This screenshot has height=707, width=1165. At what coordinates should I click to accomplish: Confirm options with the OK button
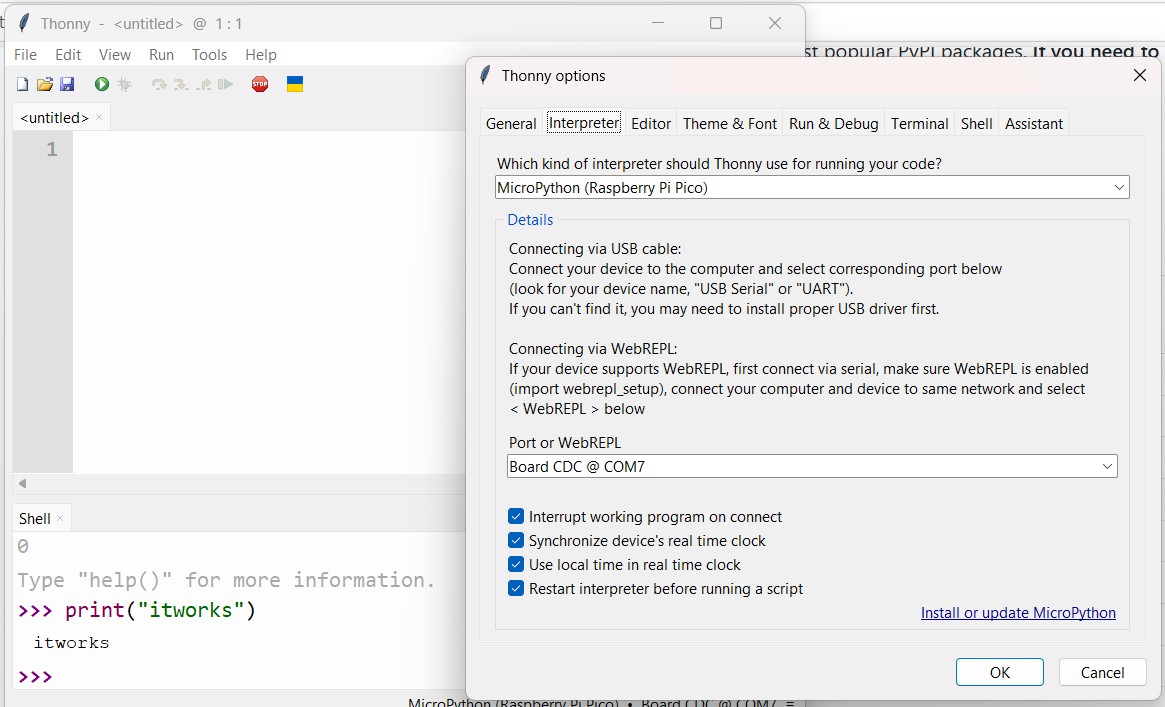[x=999, y=672]
